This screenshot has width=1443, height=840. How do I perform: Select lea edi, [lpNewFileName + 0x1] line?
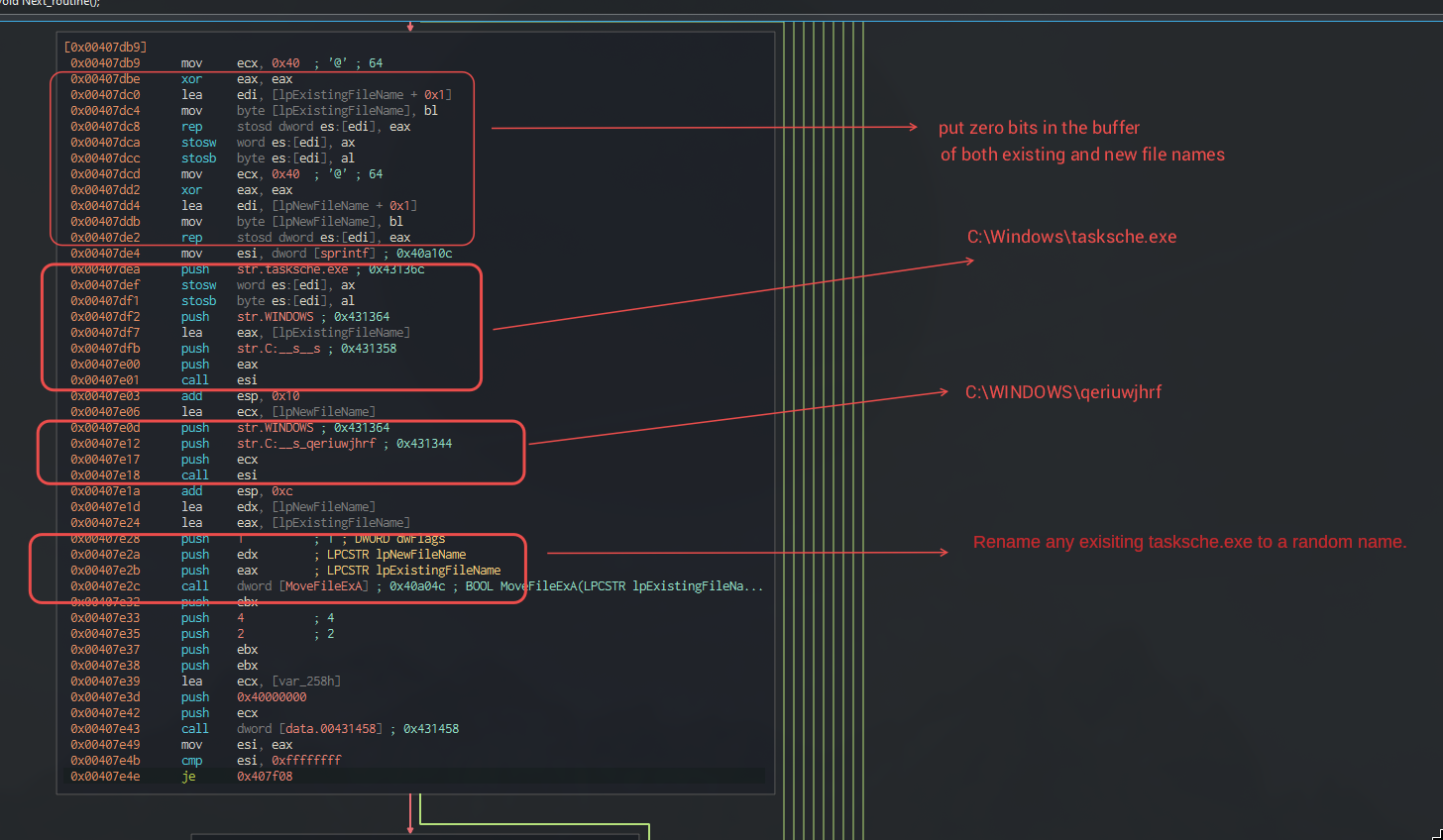pyautogui.click(x=244, y=205)
